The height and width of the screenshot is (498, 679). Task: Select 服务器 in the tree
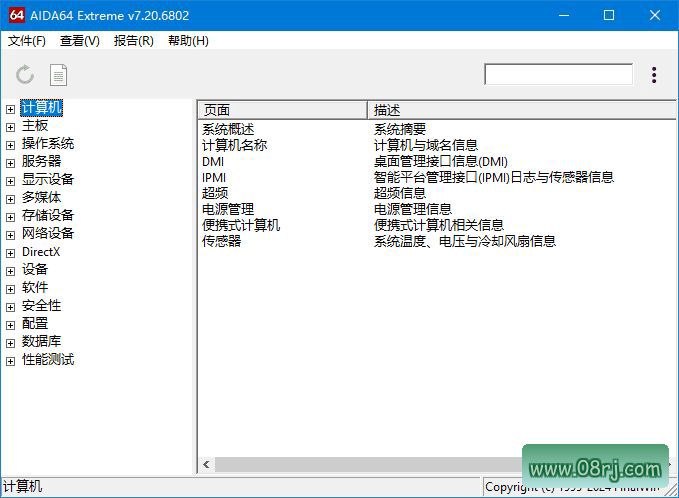point(42,162)
